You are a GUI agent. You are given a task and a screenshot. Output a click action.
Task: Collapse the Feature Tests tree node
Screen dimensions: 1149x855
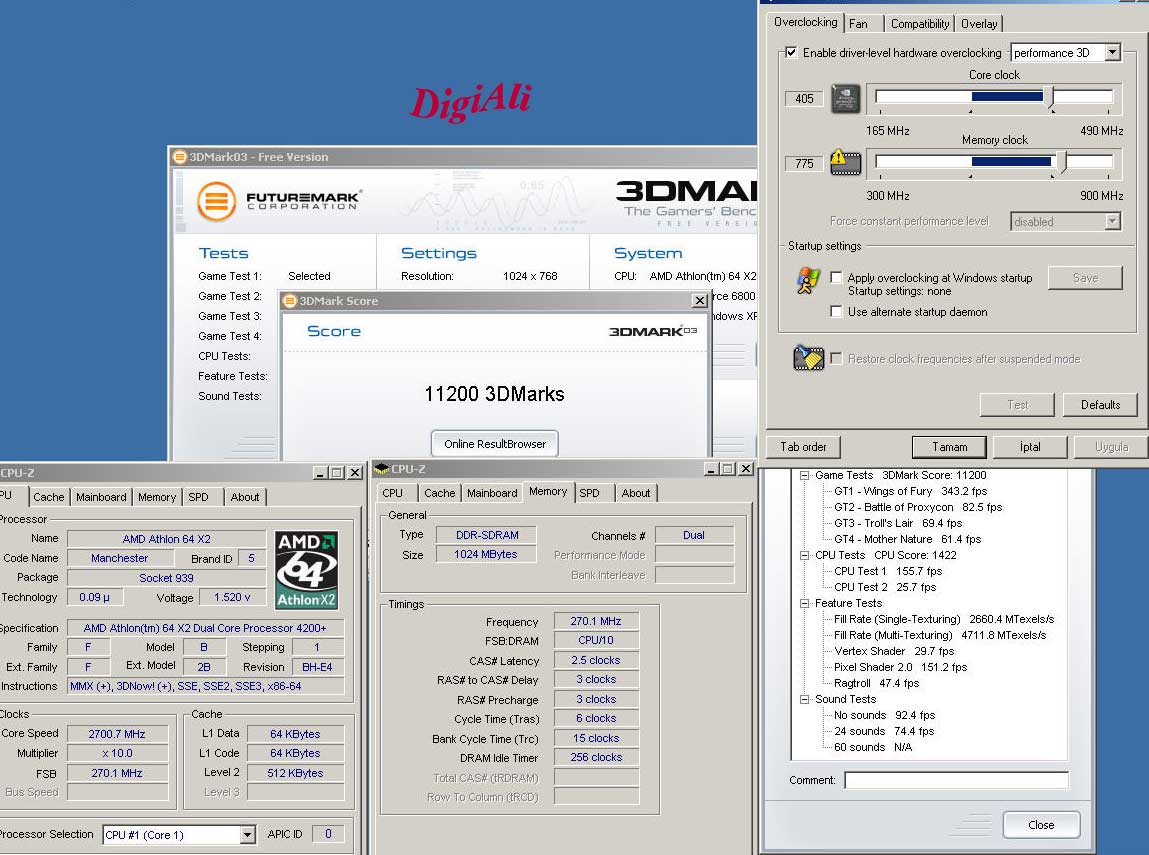pyautogui.click(x=805, y=603)
